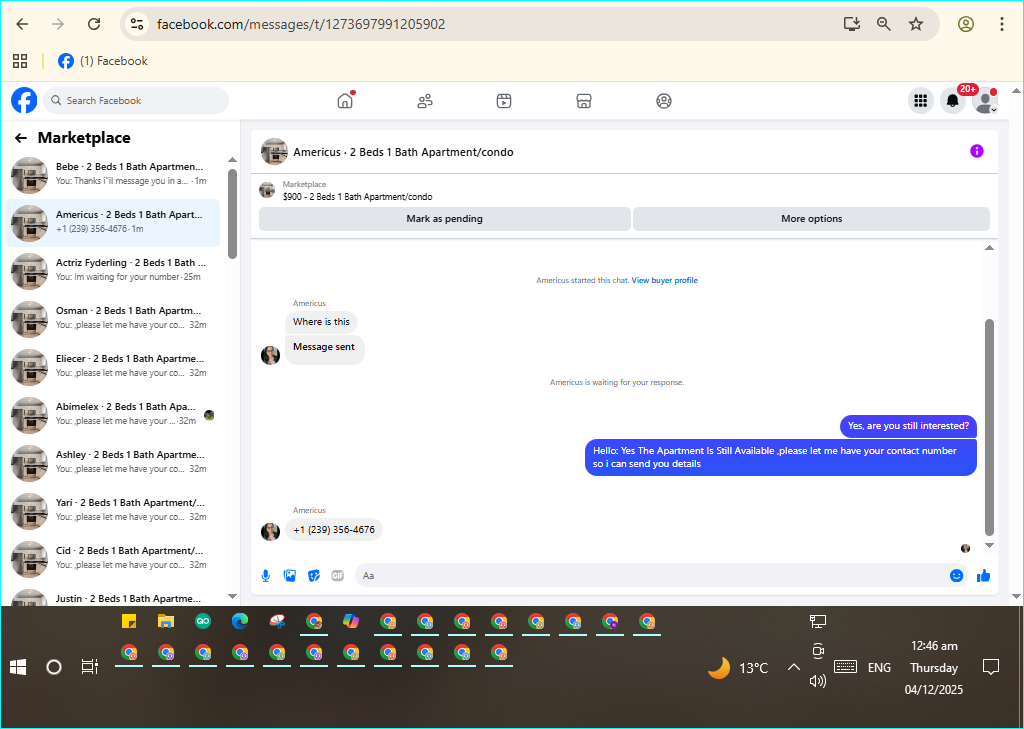Click the listing thumbnail in chat header

(274, 152)
